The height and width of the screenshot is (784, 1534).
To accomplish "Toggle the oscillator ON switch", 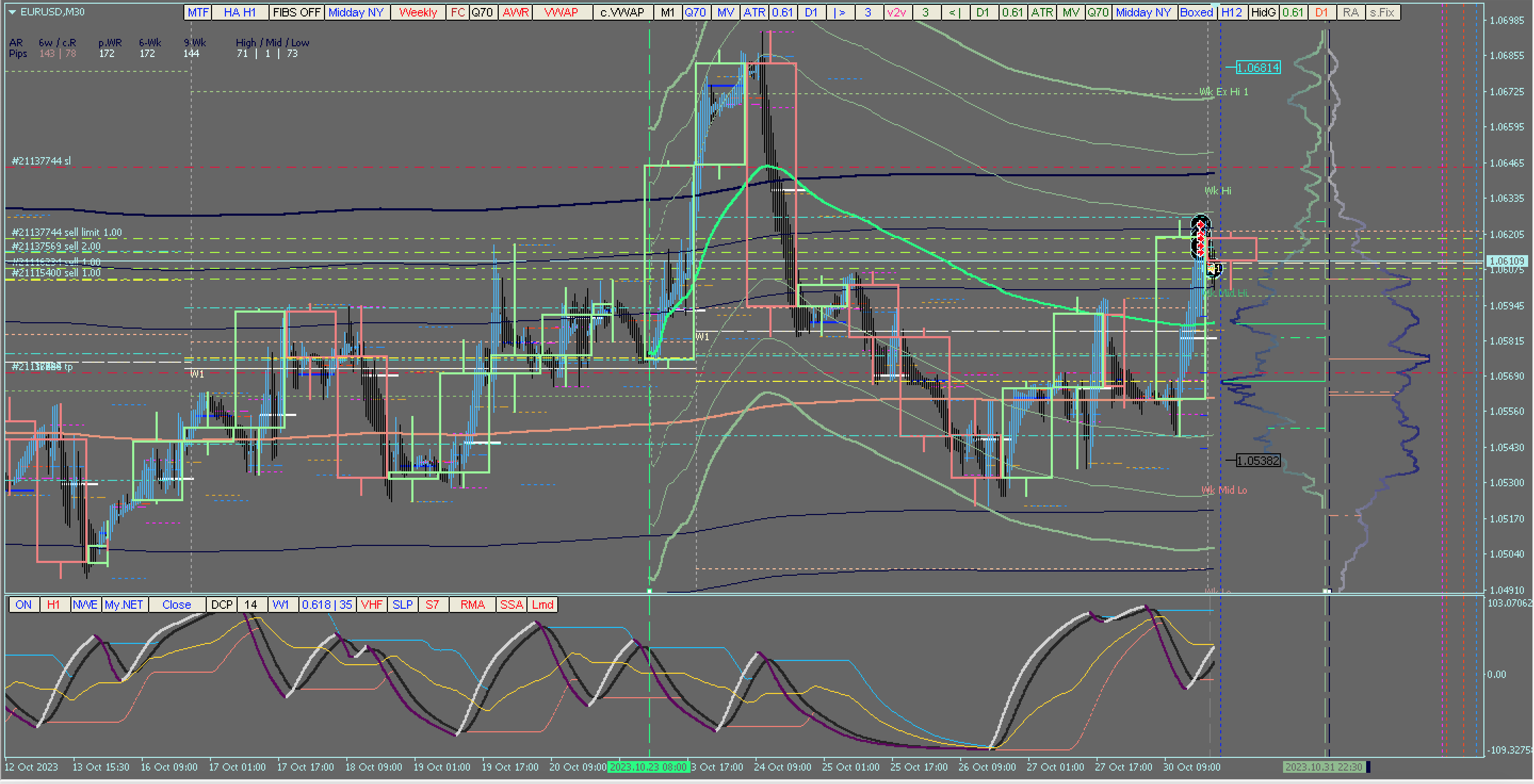I will click(24, 605).
